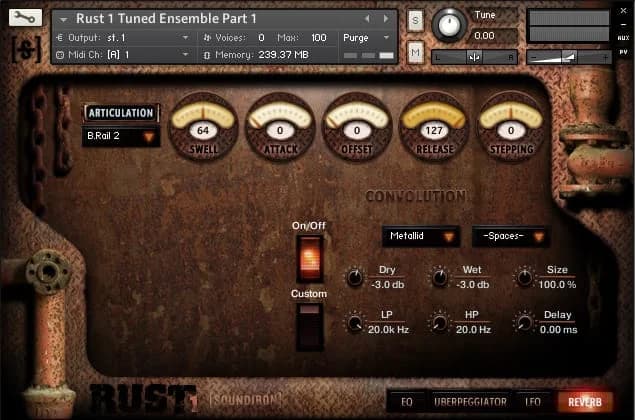Click the Voices count value 0
The image size is (635, 420).
pos(261,38)
